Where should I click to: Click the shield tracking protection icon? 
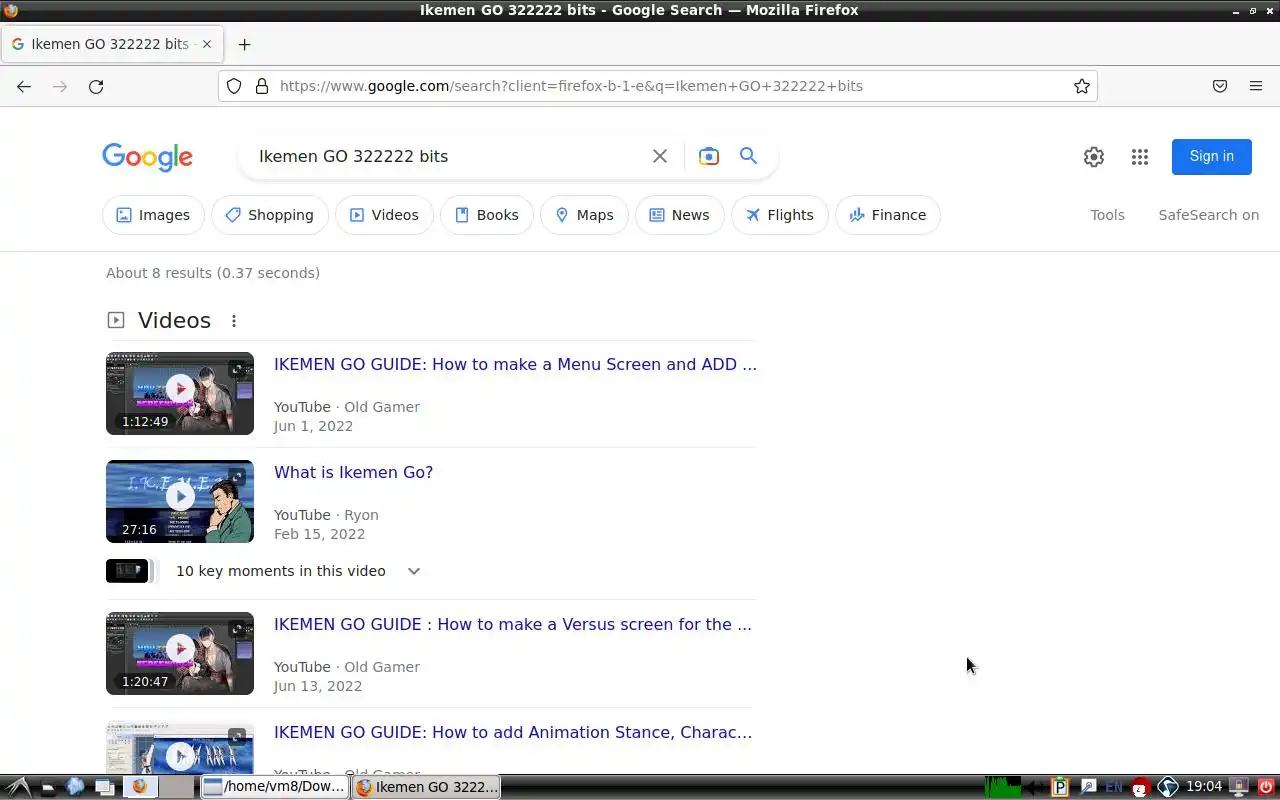click(234, 86)
